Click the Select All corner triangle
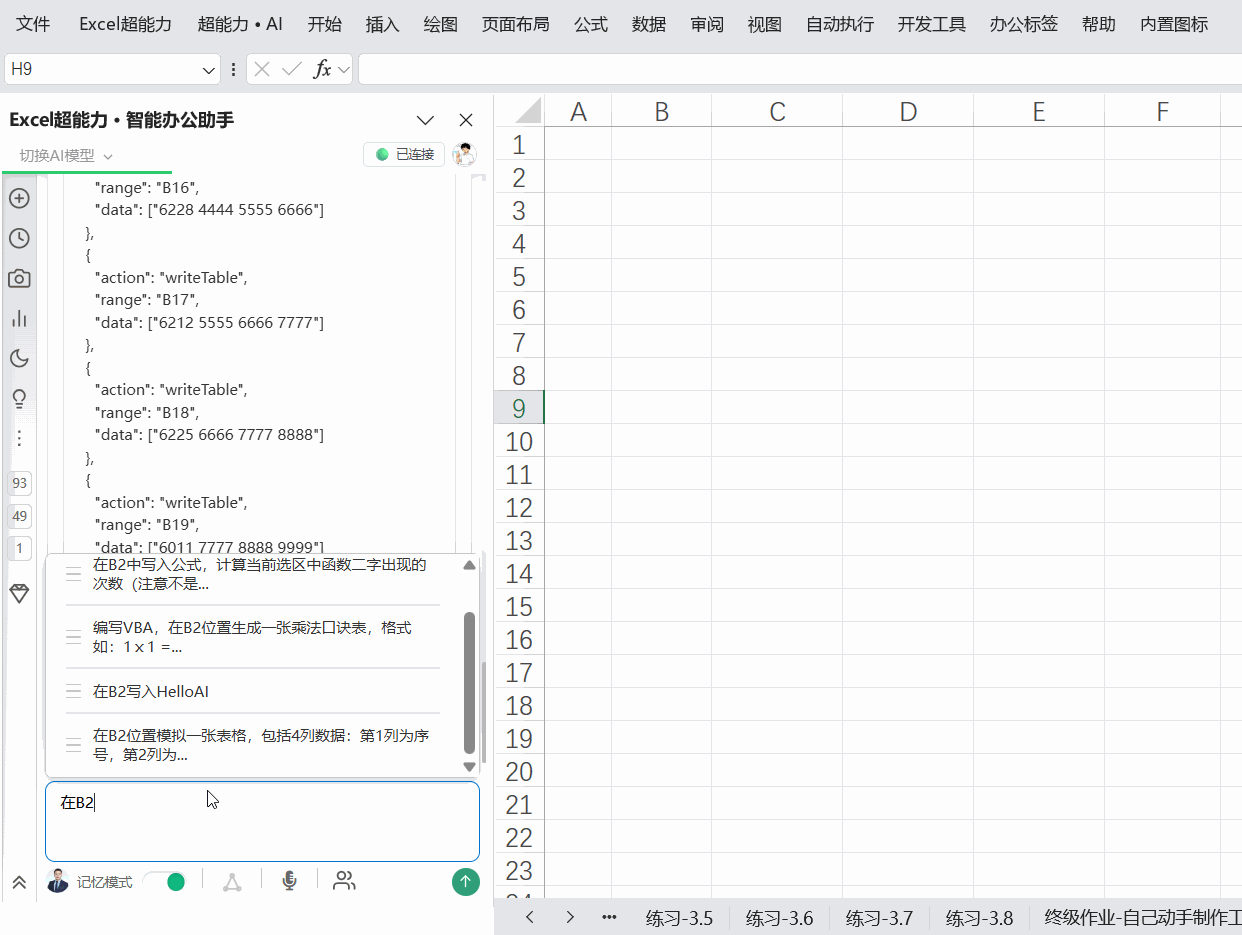The image size is (1242, 935). pos(527,110)
